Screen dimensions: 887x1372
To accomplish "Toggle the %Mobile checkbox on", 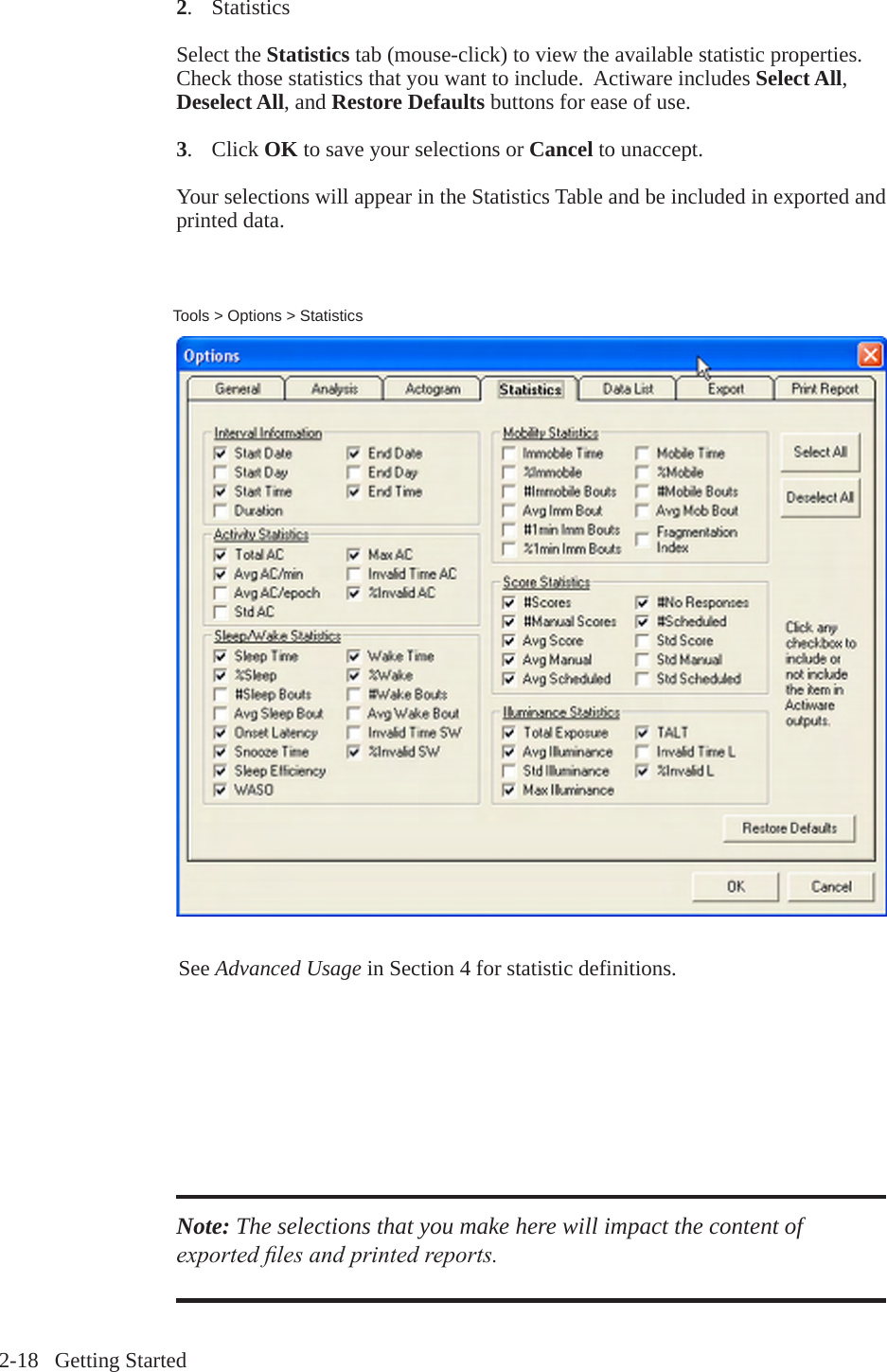I will coord(643,472).
